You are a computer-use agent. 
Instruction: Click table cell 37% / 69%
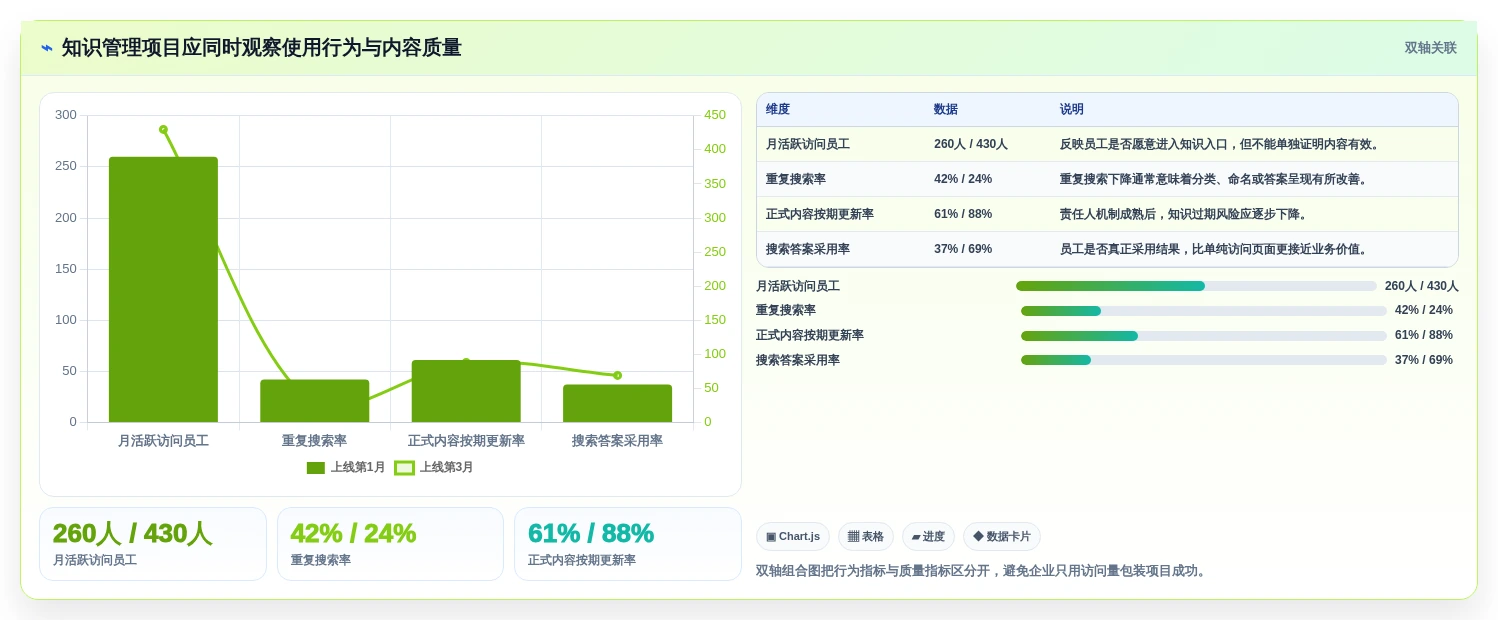pos(963,249)
